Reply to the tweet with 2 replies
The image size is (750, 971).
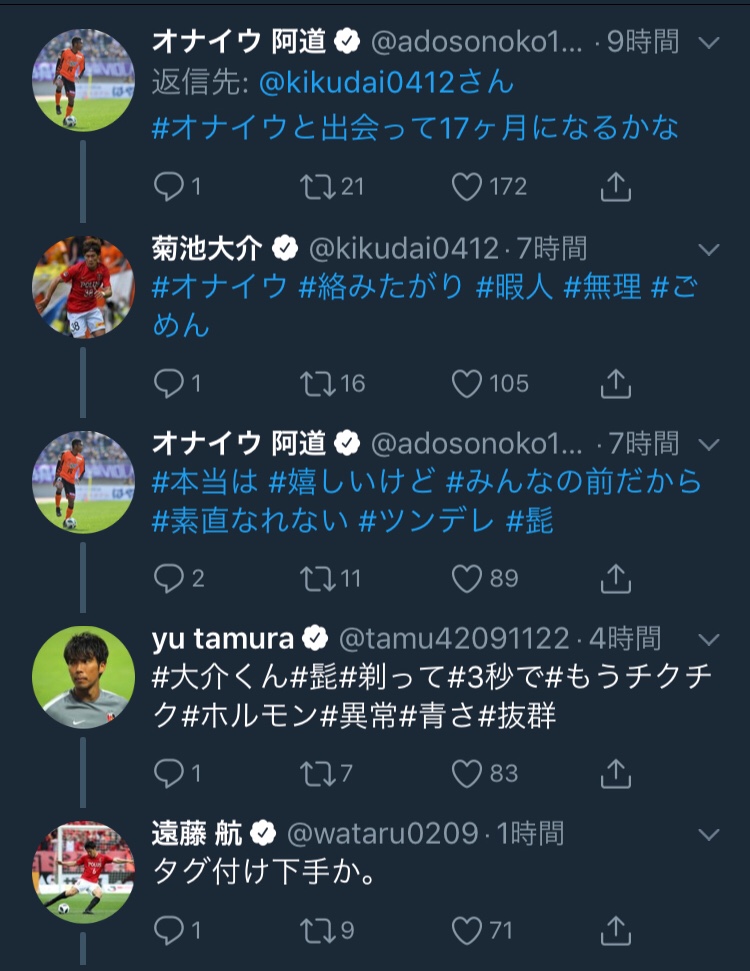click(169, 577)
